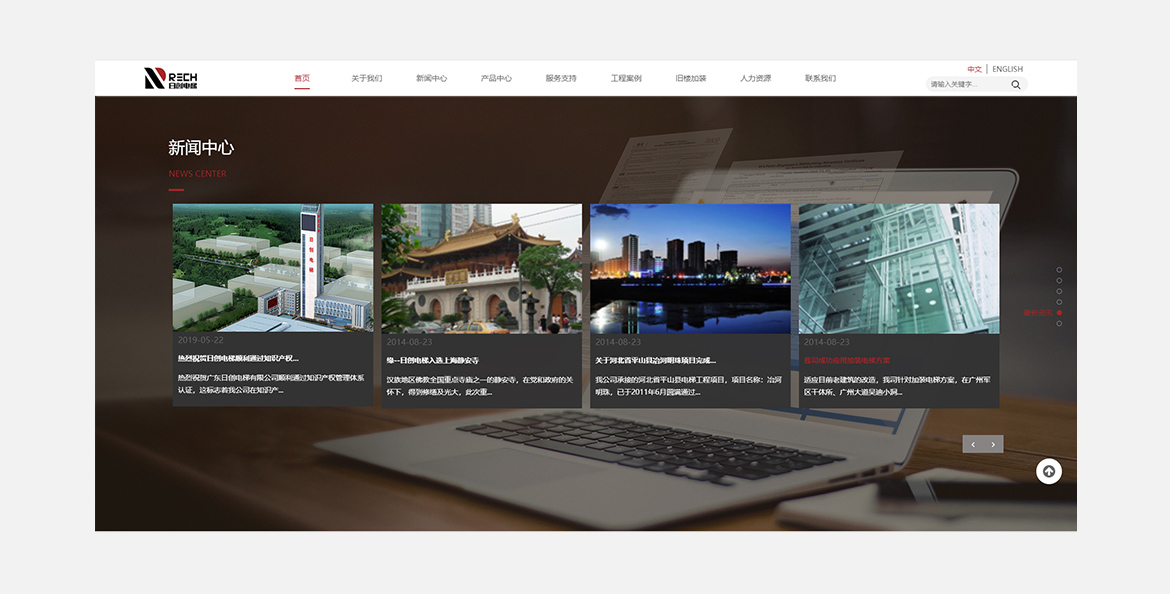1170x594 pixels.
Task: Select the second page section dot
Action: 1059,281
